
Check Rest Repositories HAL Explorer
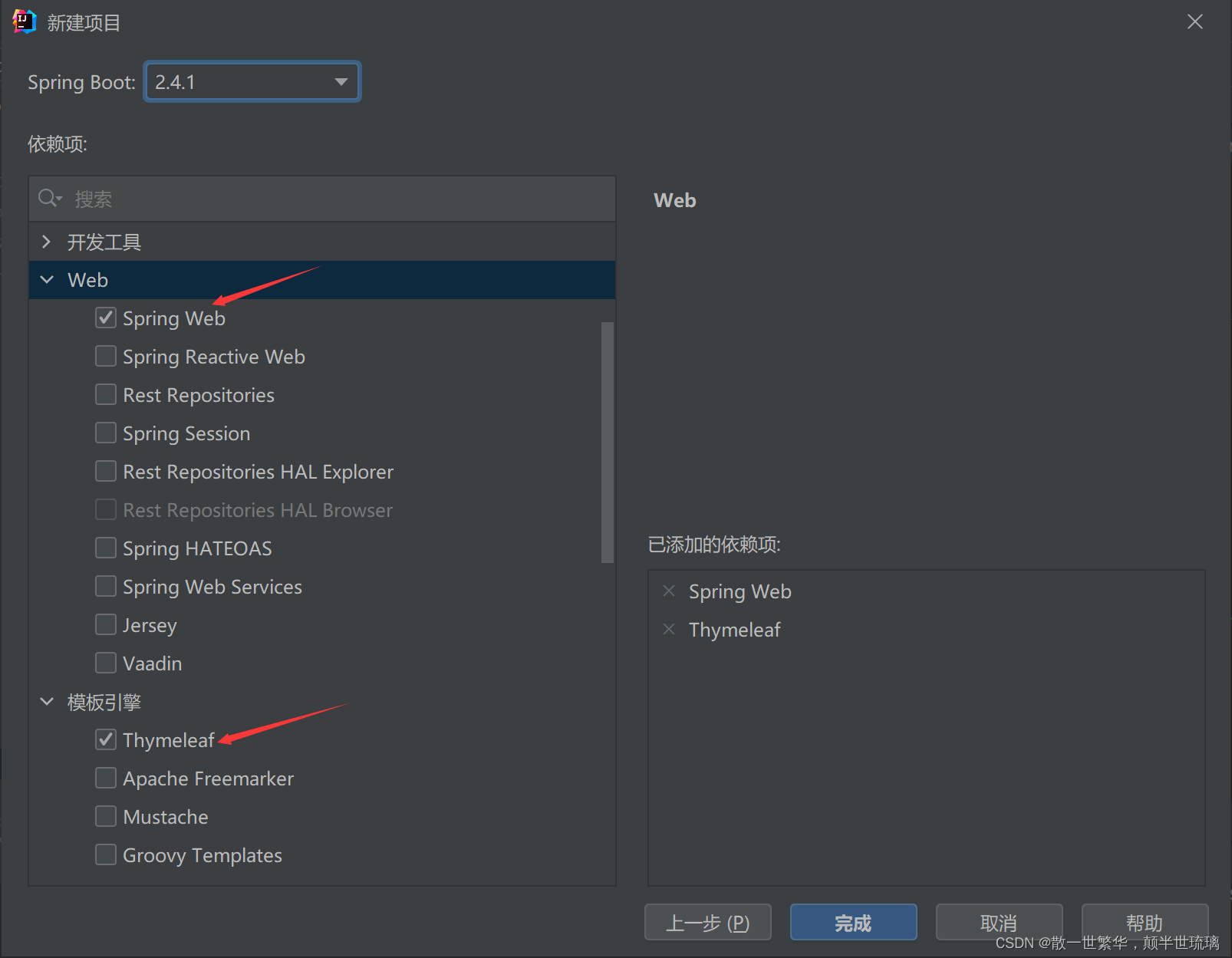(106, 471)
